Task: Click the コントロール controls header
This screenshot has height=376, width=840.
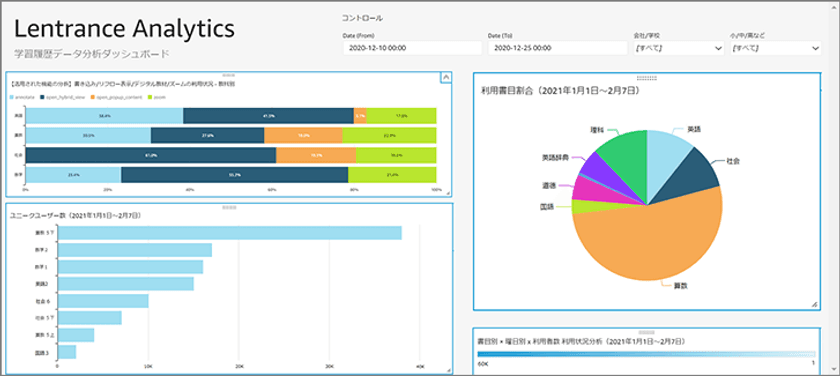Action: click(362, 18)
